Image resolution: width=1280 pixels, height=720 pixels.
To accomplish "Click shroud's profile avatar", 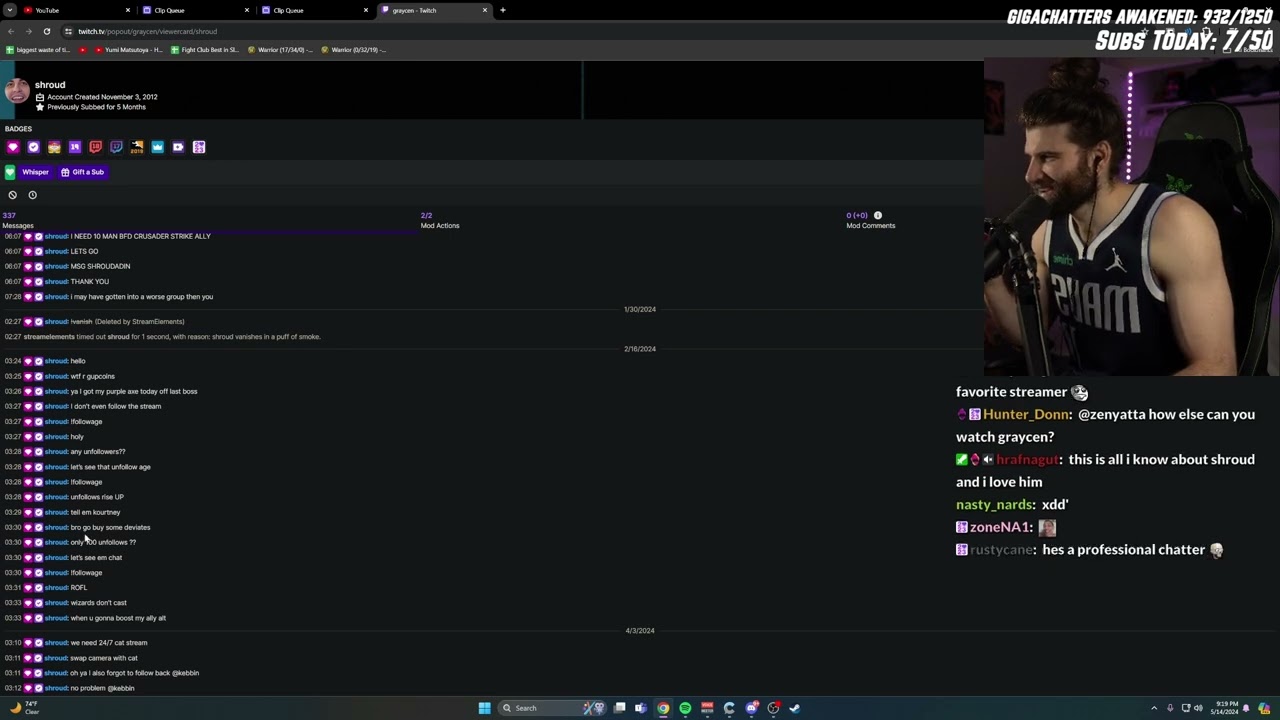I will (17, 90).
